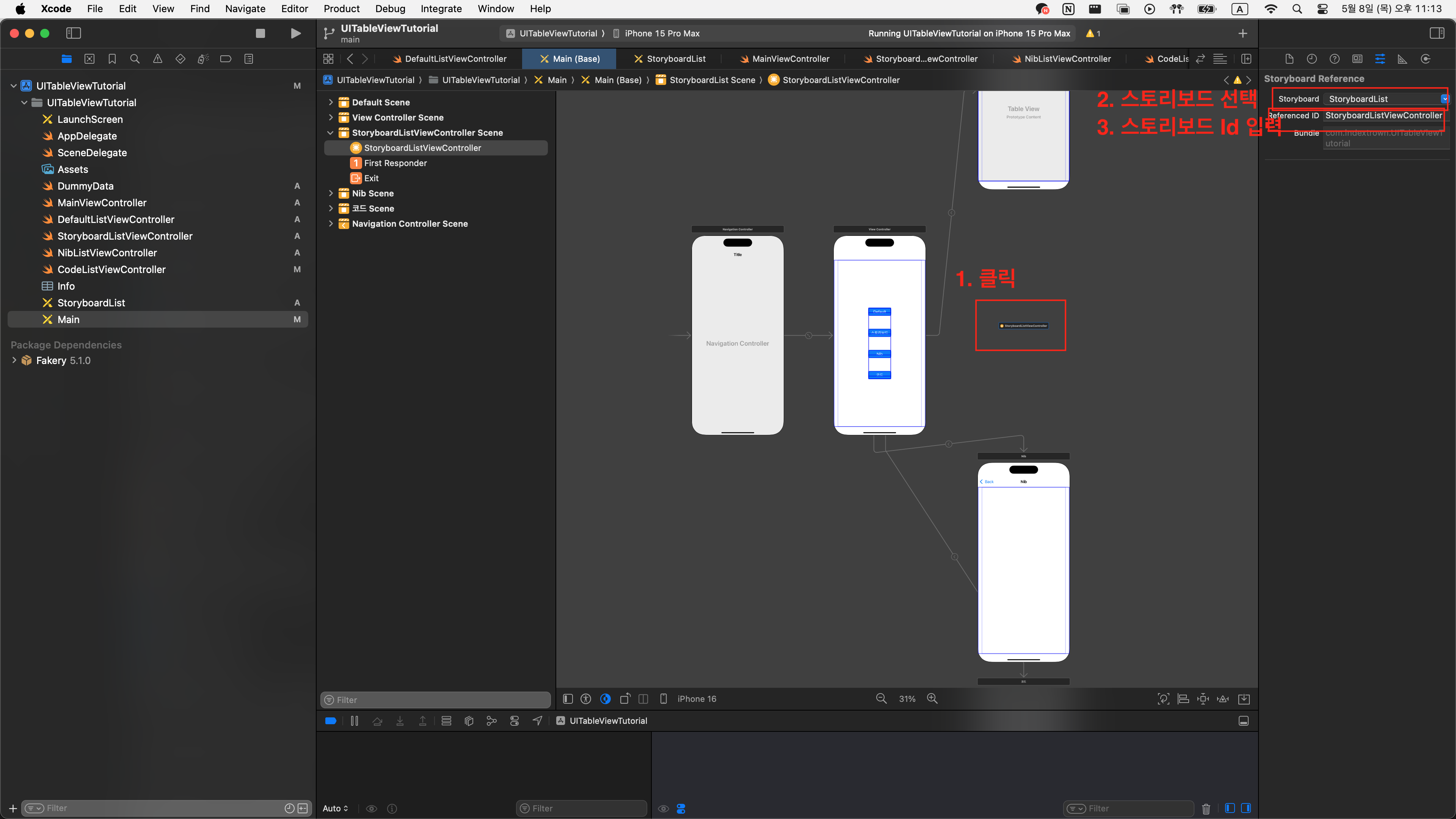
Task: Open Debug Memory Graph
Action: tap(491, 721)
